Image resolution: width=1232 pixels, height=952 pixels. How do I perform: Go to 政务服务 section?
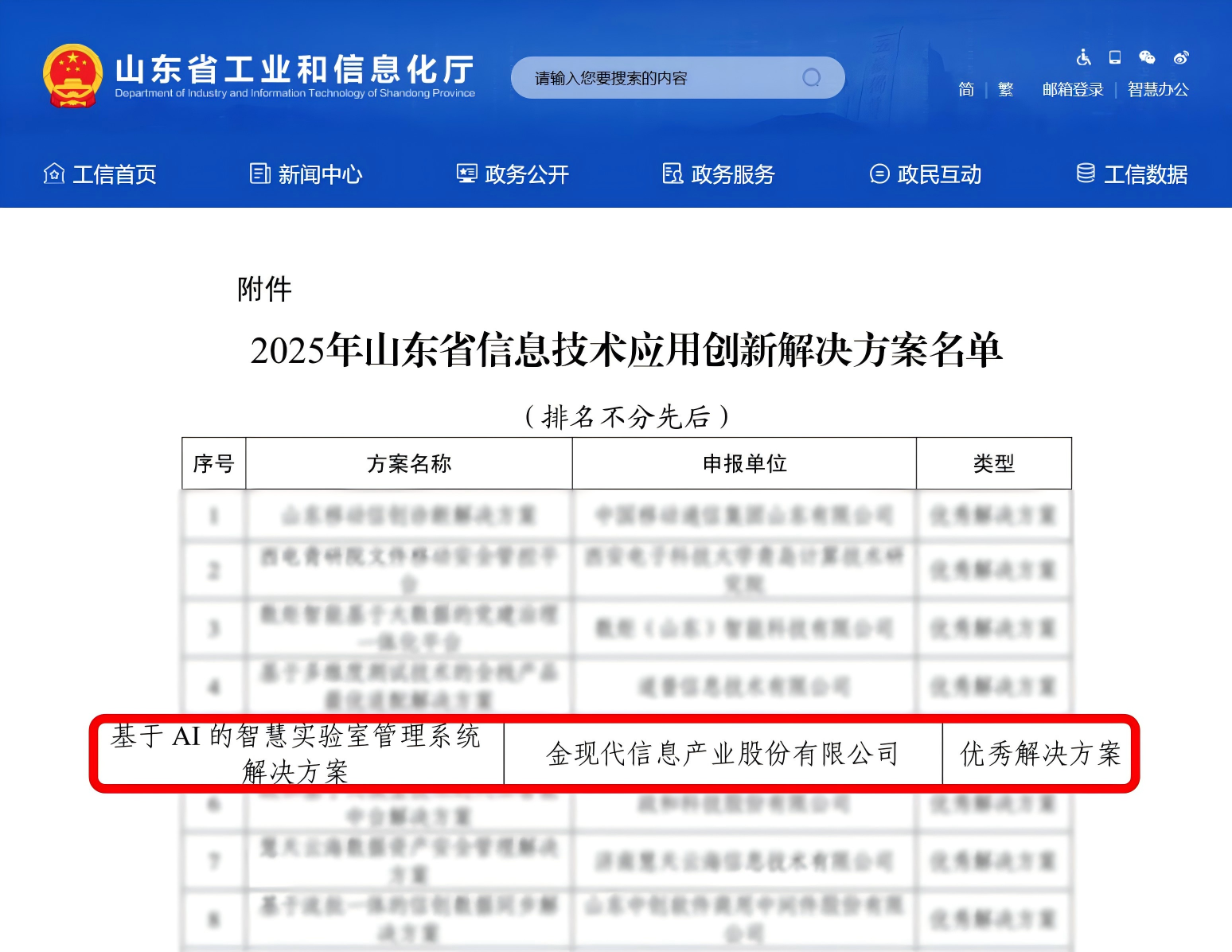(719, 174)
